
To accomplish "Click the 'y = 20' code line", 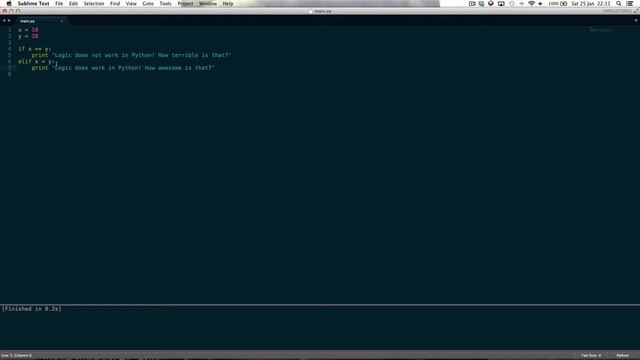I will (28, 36).
